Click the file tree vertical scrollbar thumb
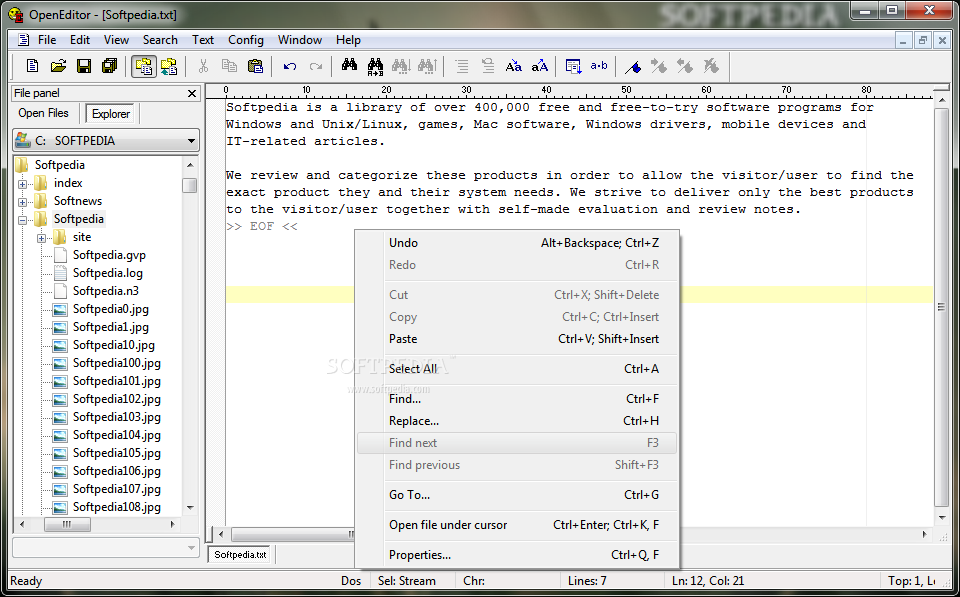The height and width of the screenshot is (597, 960). pyautogui.click(x=190, y=185)
